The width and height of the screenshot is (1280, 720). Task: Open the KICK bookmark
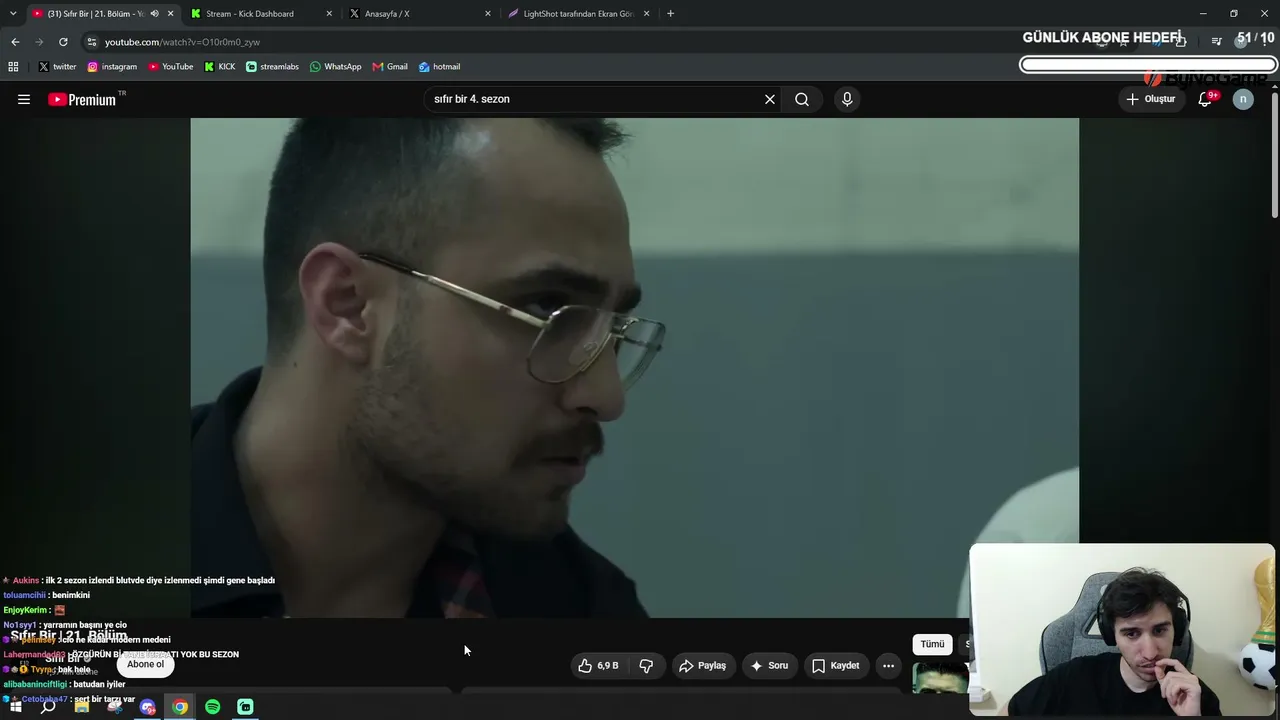(220, 67)
